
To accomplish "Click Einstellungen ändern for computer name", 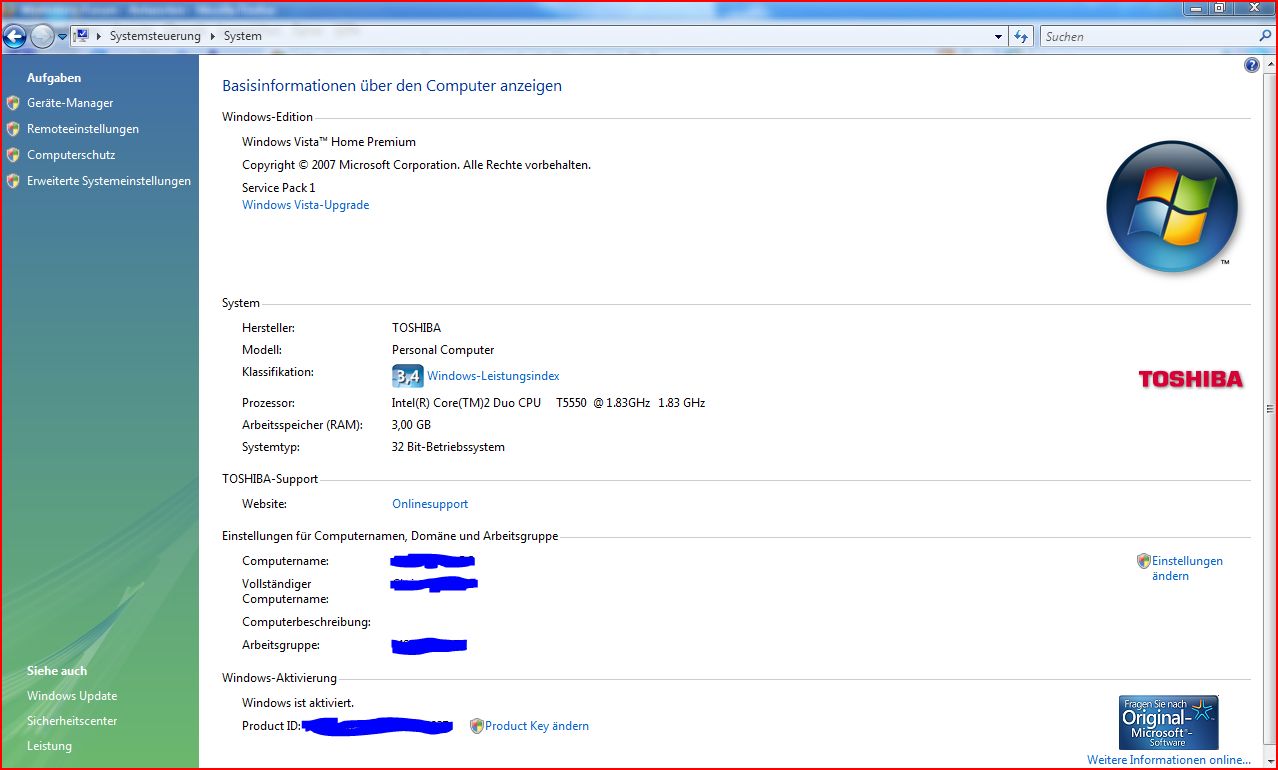I will [1186, 568].
